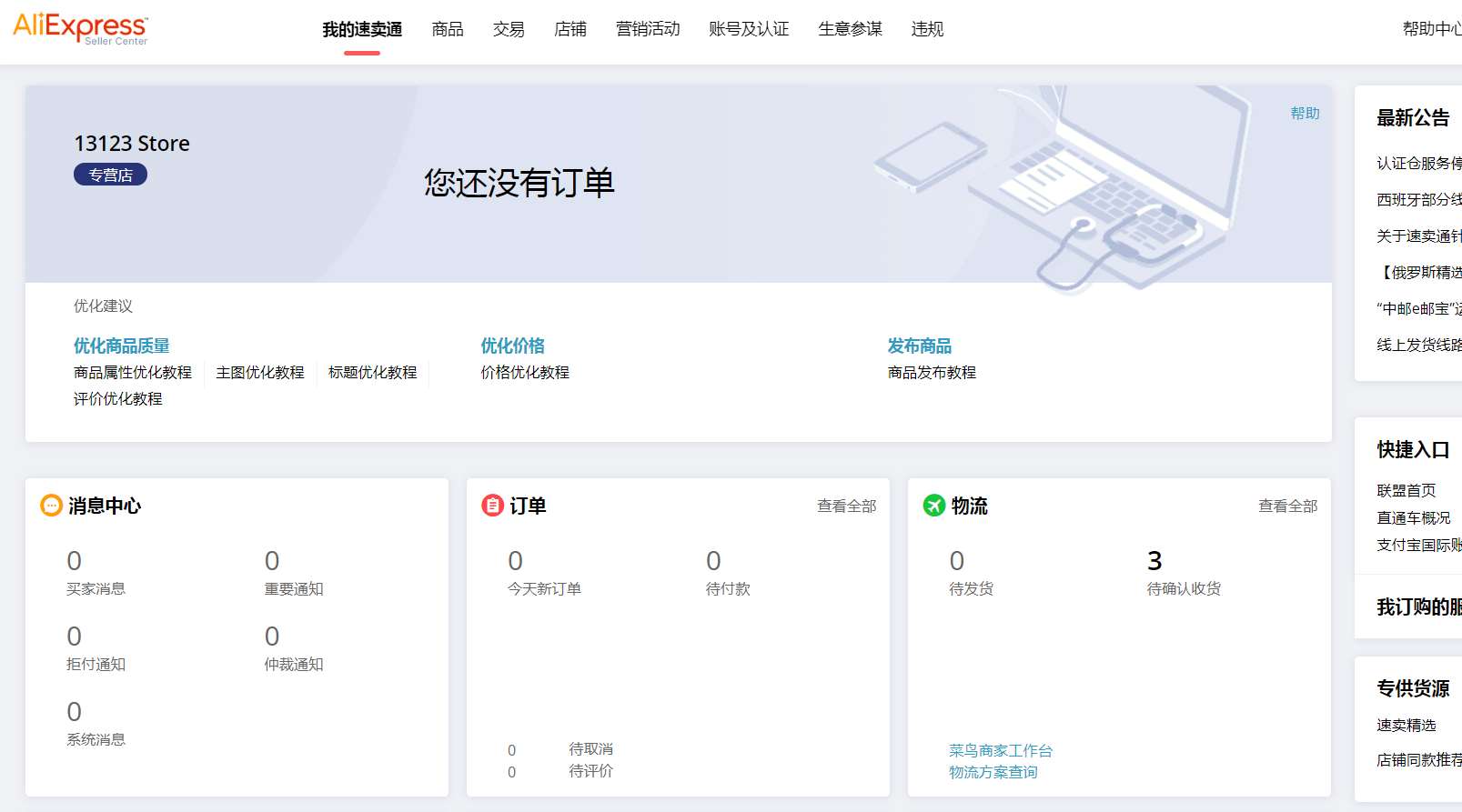Open the 交易 menu
Viewport: 1462px width, 812px height.
tap(509, 29)
